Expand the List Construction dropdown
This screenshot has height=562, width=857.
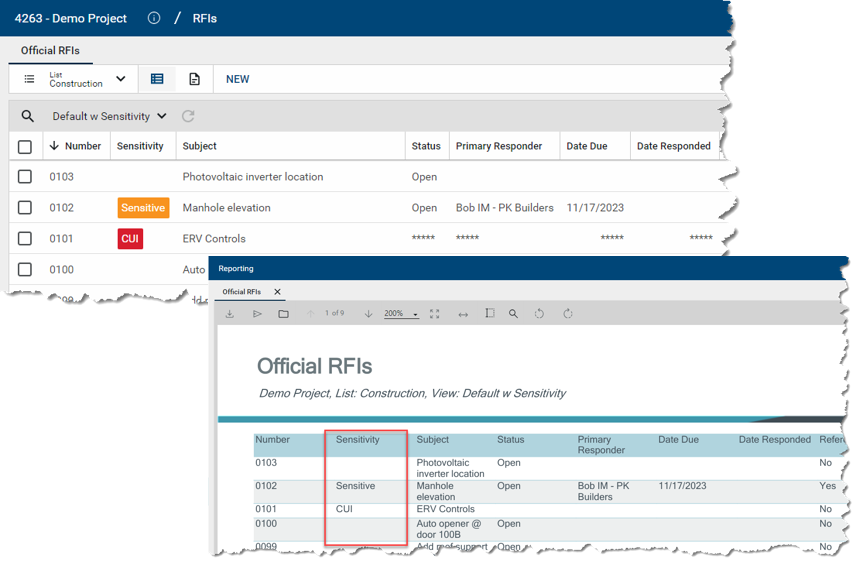[x=120, y=79]
